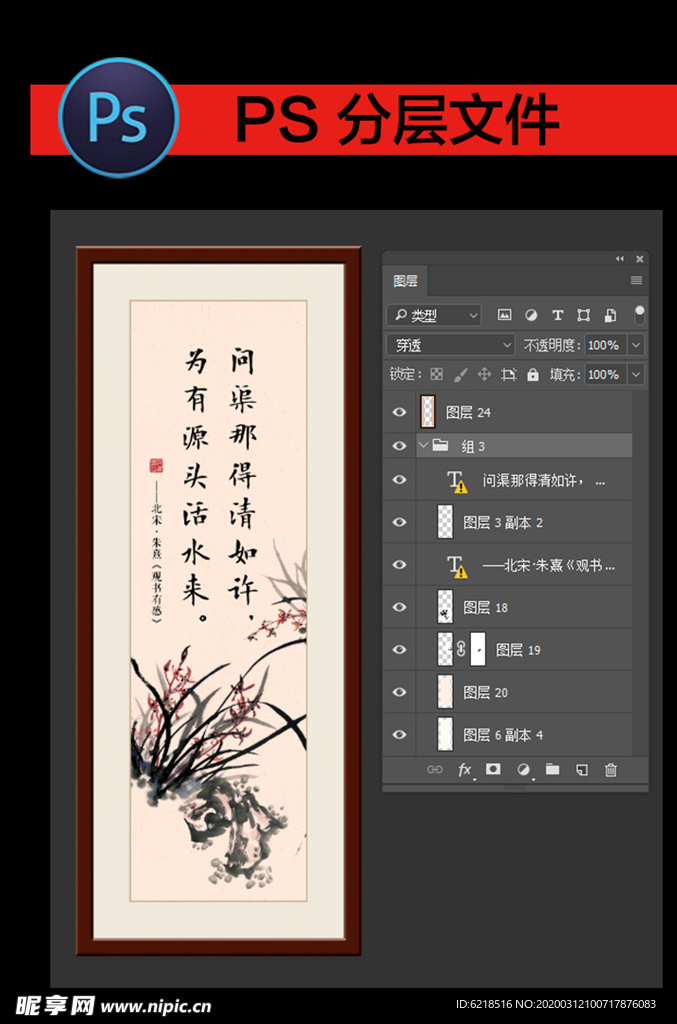Viewport: 677px width, 1024px height.
Task: Select the layer name 图层 18
Action: tap(485, 607)
